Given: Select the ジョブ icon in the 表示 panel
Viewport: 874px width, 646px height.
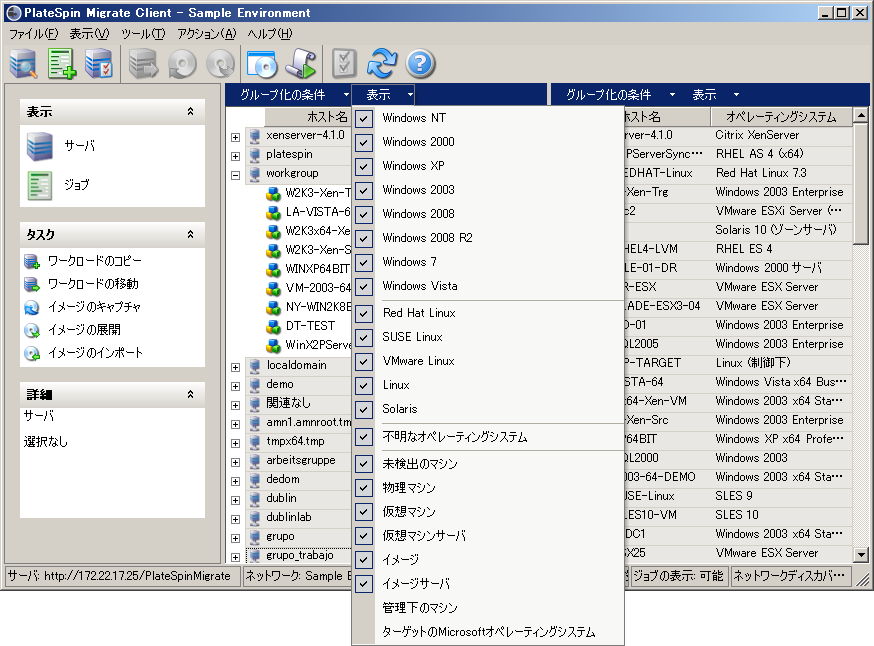Looking at the screenshot, I should (x=40, y=185).
